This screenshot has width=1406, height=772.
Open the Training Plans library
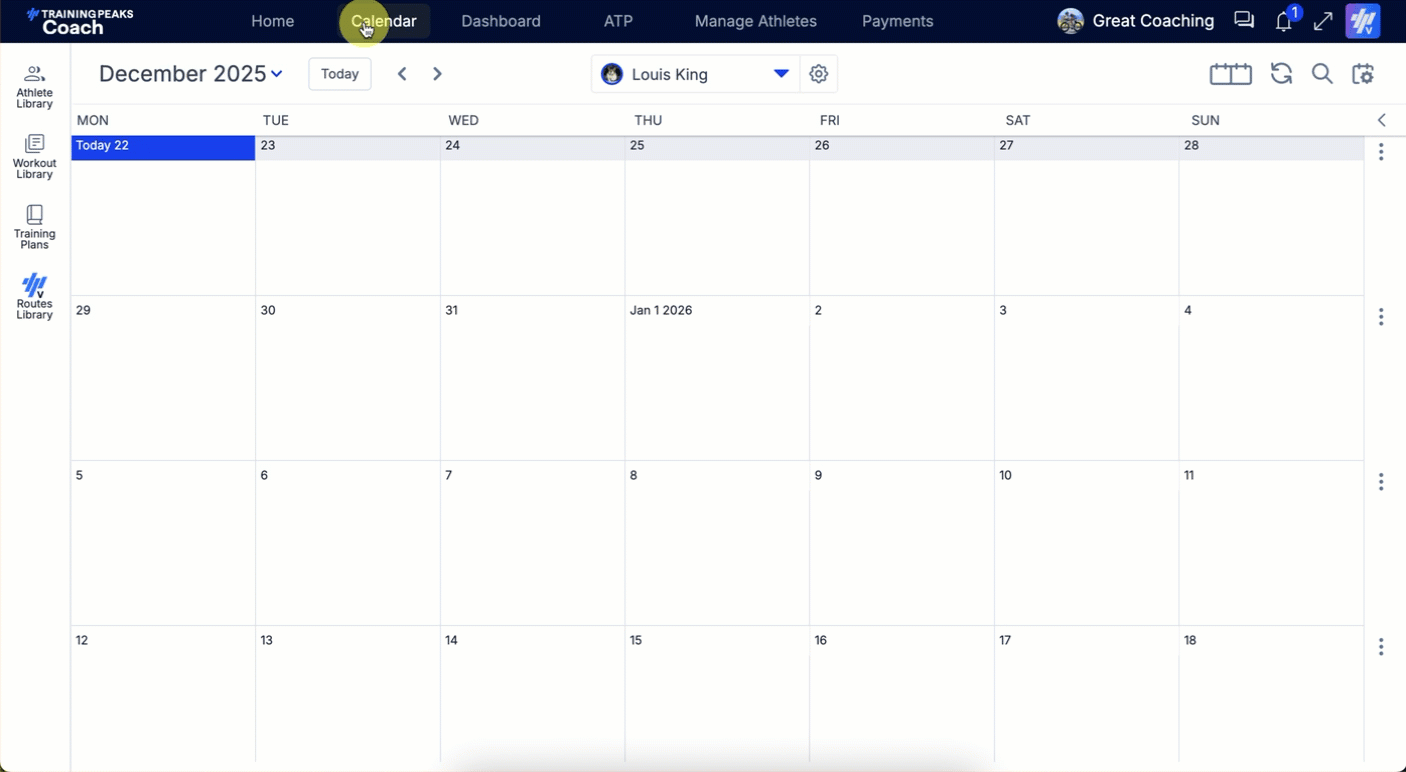(x=34, y=227)
